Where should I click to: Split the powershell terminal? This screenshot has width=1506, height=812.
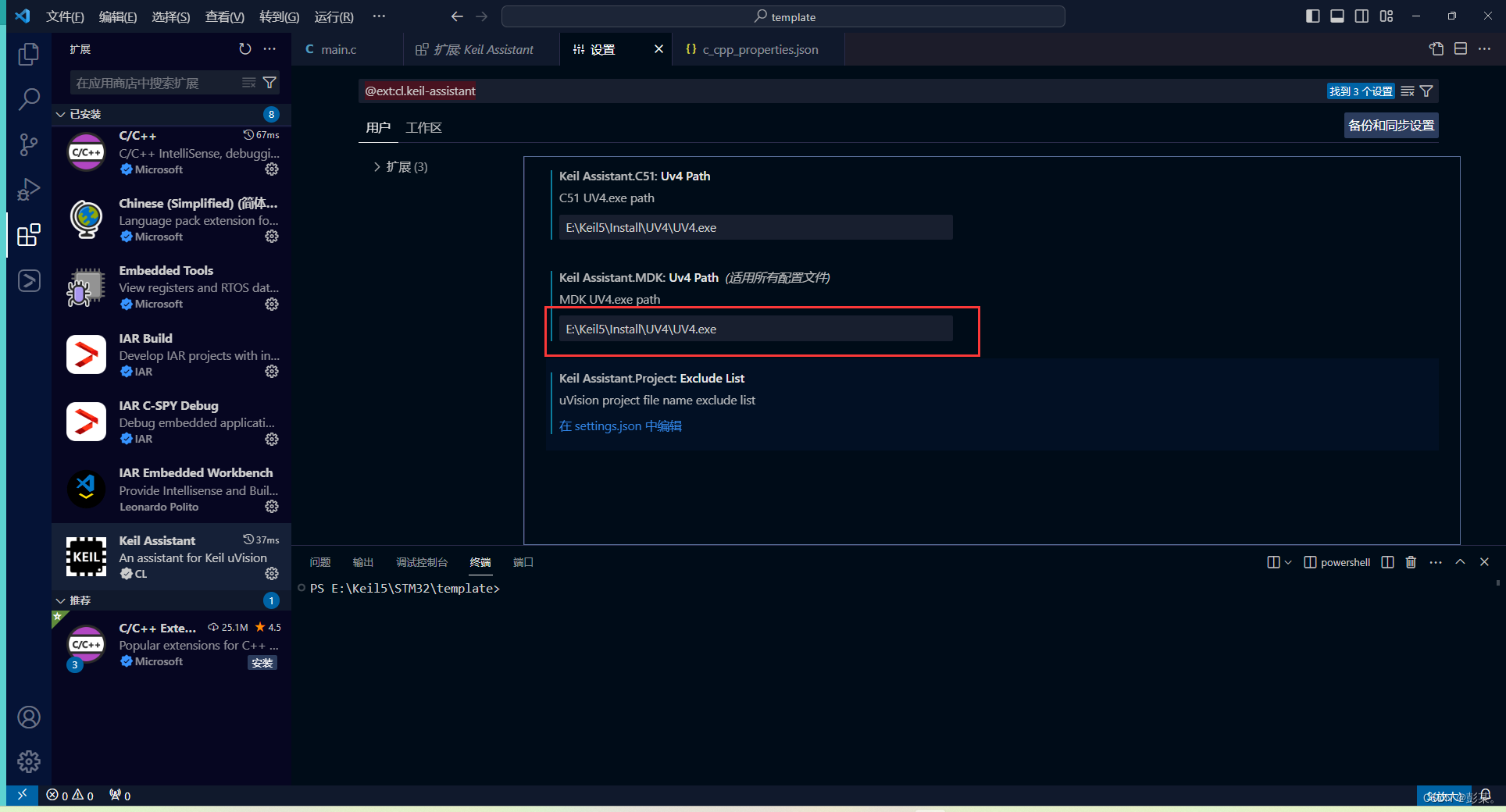point(1387,562)
